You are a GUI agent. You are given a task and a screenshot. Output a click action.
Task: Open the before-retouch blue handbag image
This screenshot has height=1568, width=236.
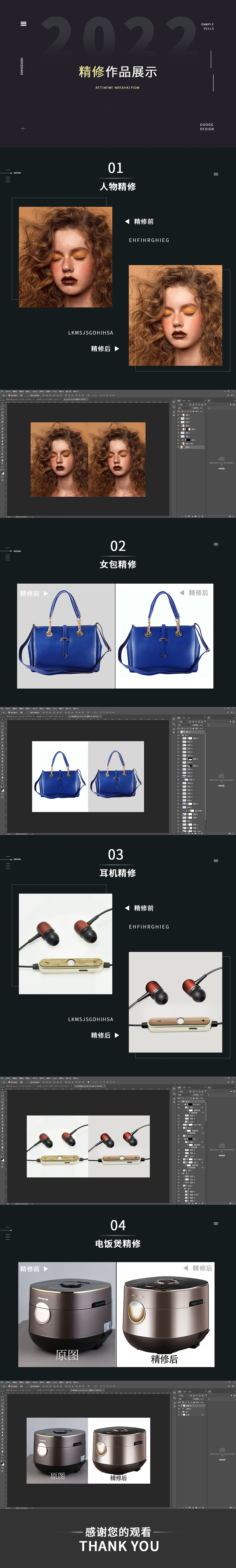tap(66, 636)
